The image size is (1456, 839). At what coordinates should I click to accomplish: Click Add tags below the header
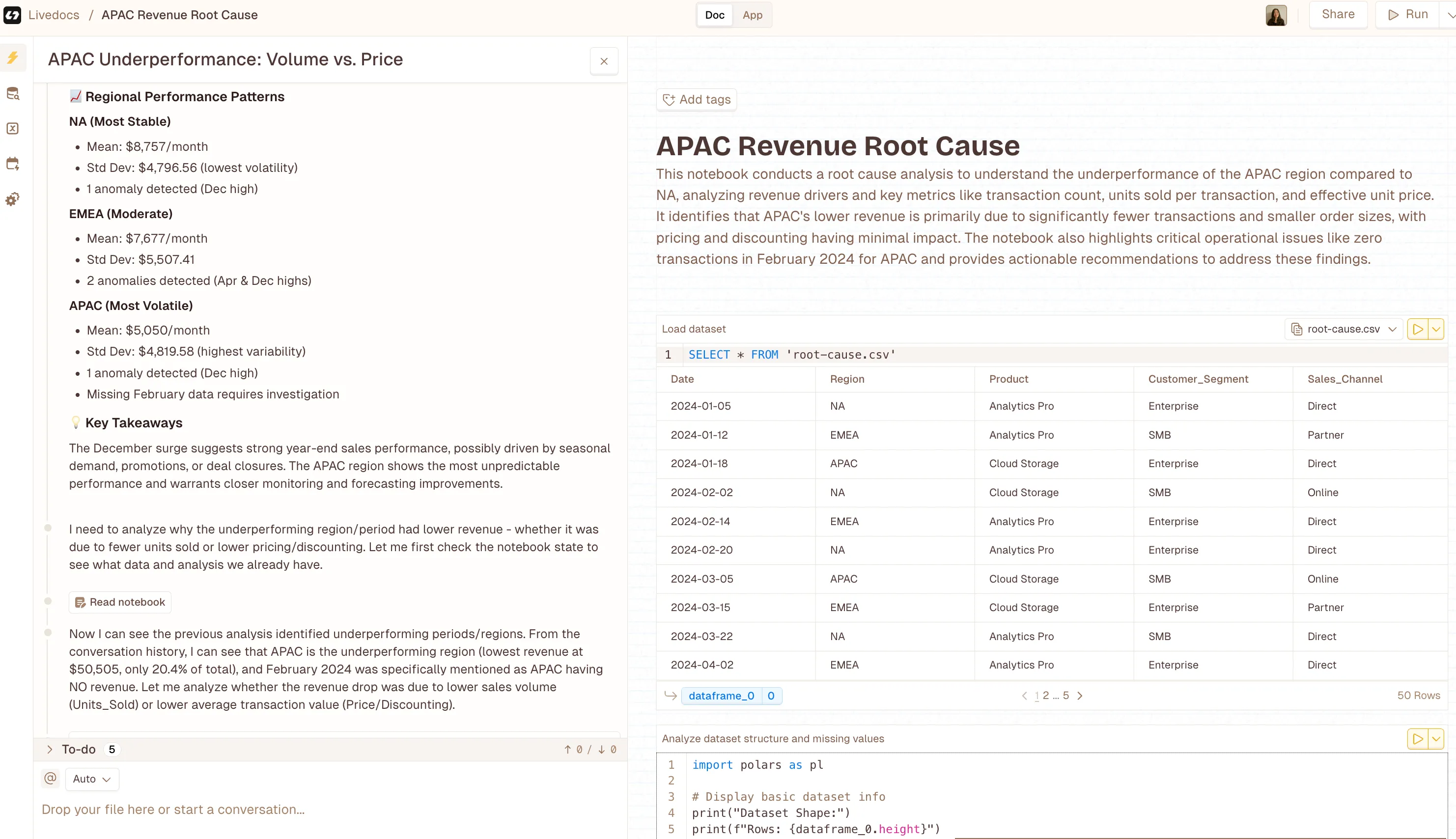point(696,99)
